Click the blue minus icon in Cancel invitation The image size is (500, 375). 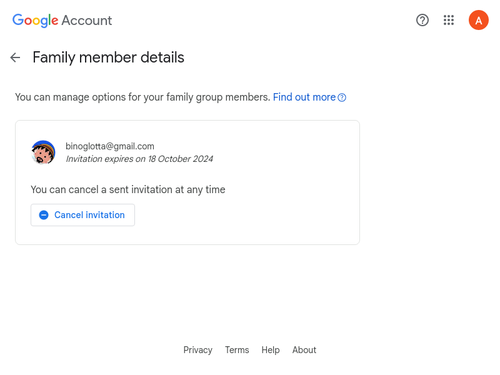pyautogui.click(x=44, y=215)
